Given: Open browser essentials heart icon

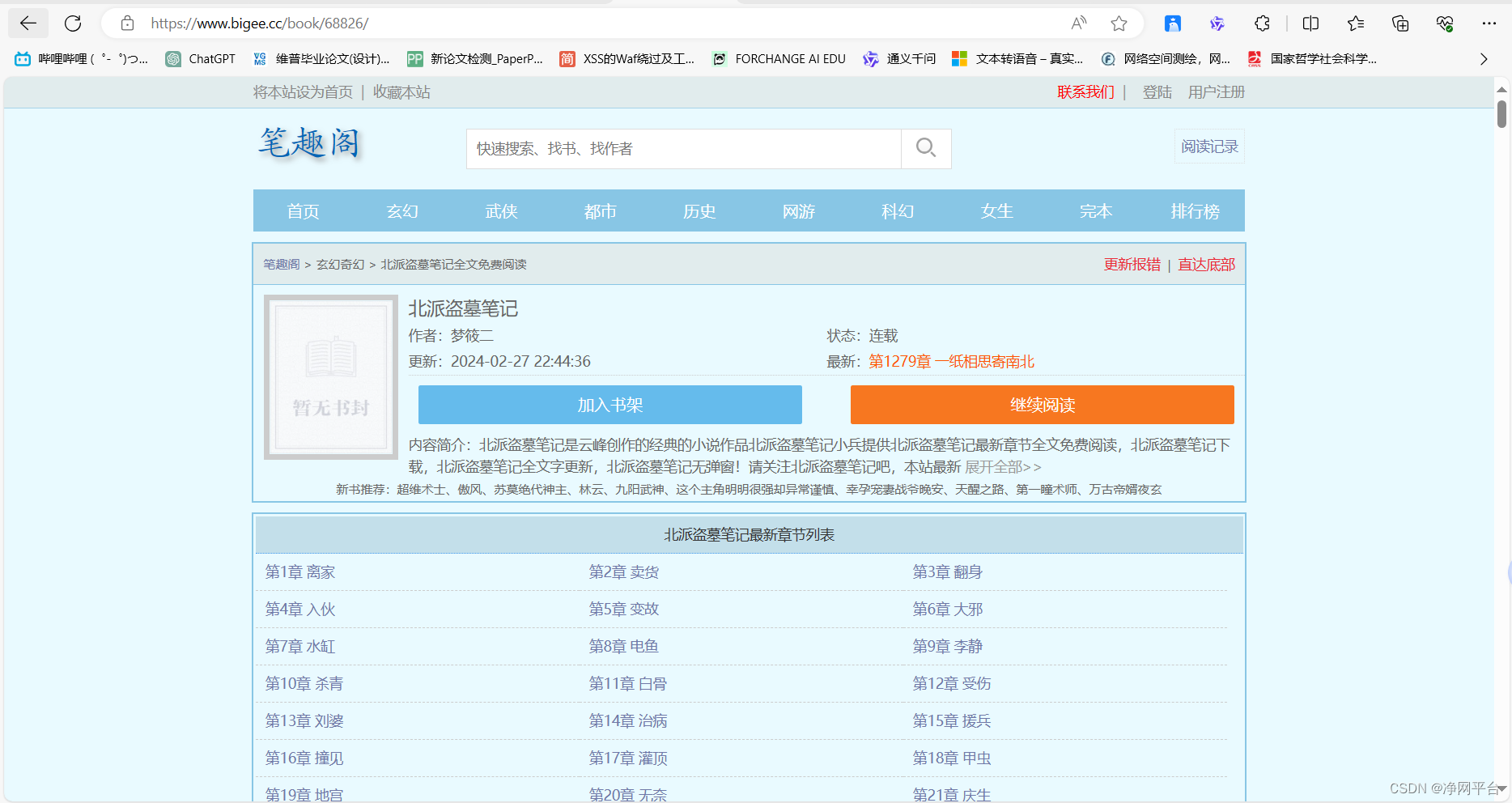Looking at the screenshot, I should [1445, 23].
